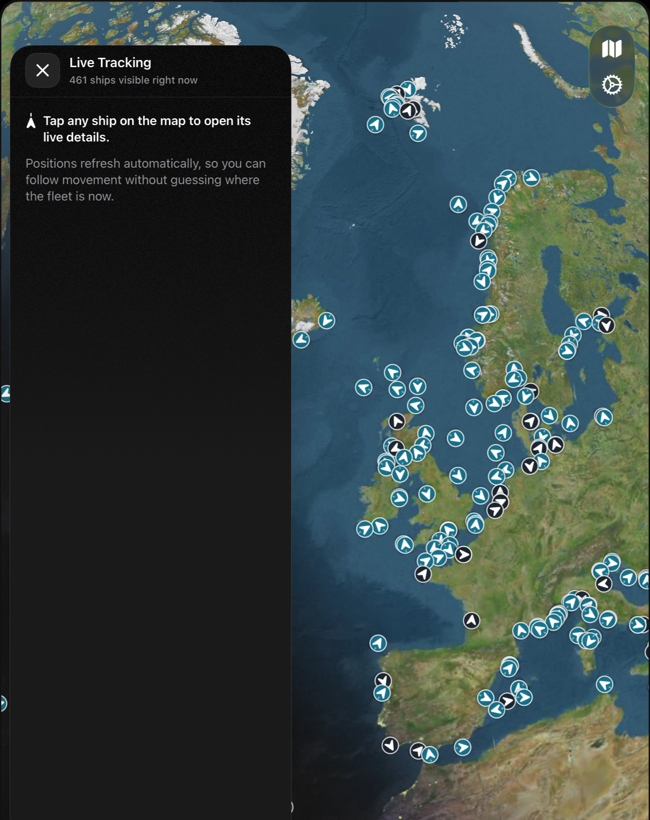Tap the ship off northwest Spain
The height and width of the screenshot is (820, 650).
tap(378, 643)
